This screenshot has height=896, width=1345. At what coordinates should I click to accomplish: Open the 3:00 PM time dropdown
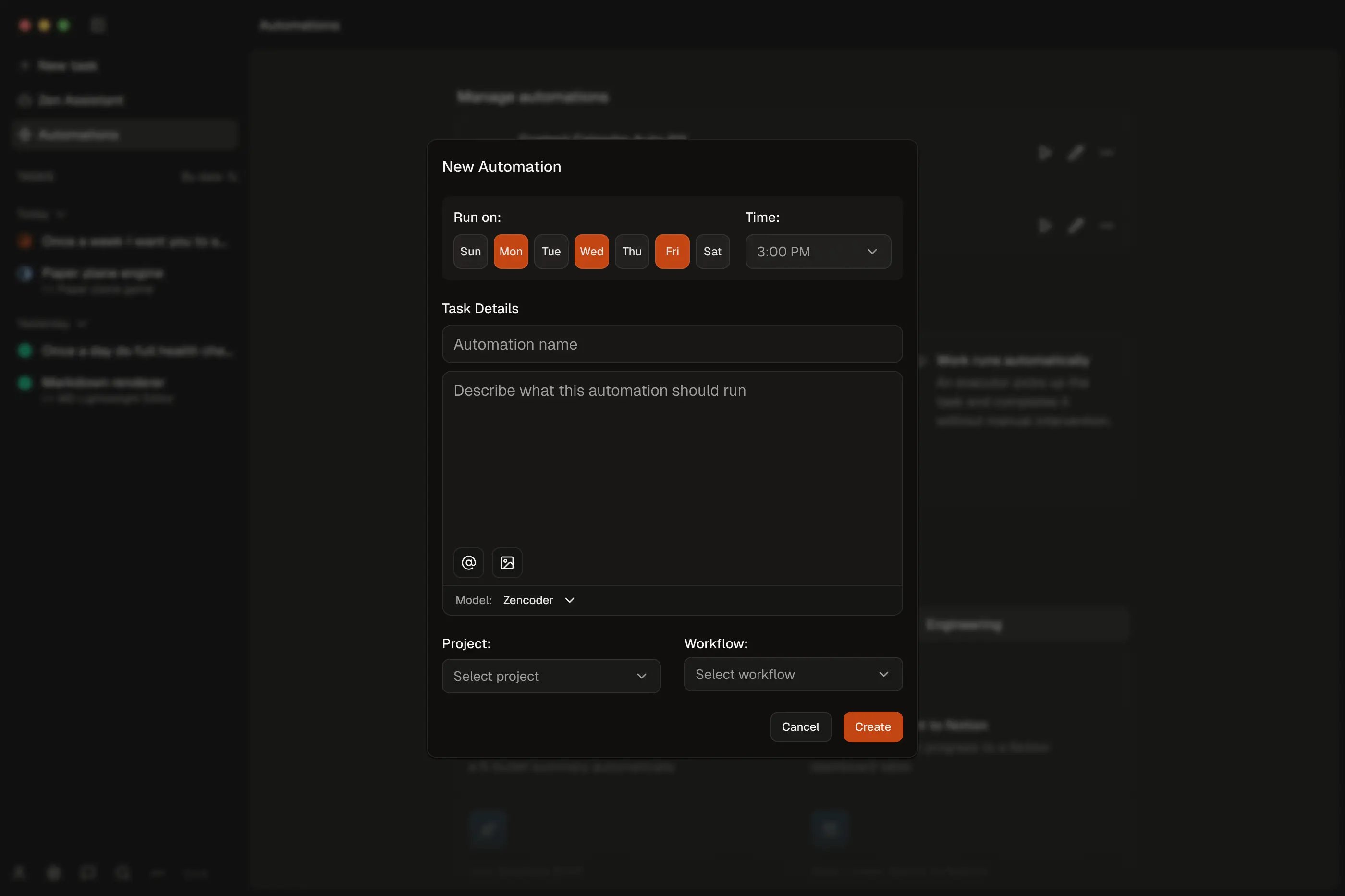(818, 252)
